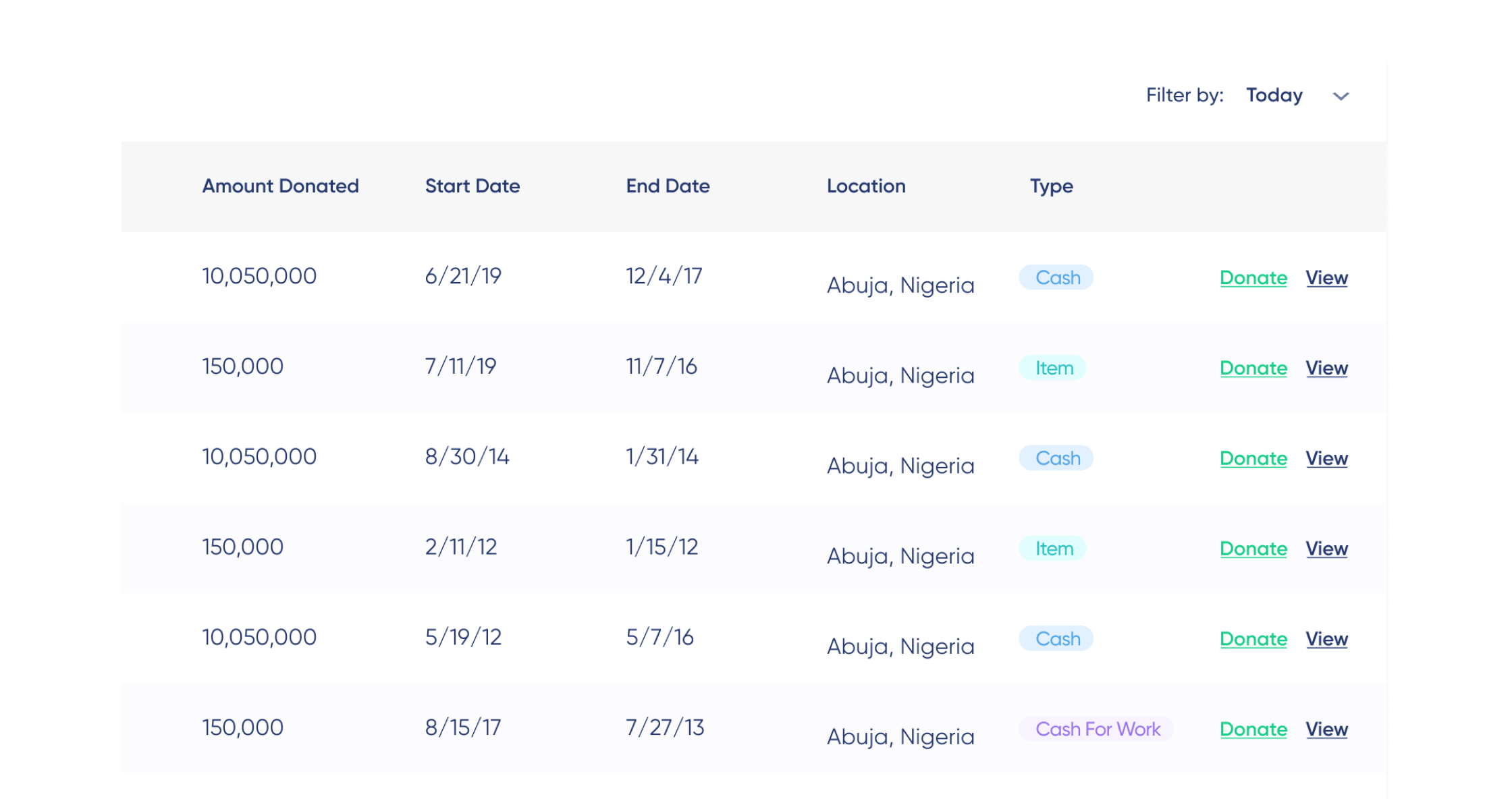Donate to the campaign starting 8/30/14
The width and height of the screenshot is (1512, 799).
pos(1253,459)
